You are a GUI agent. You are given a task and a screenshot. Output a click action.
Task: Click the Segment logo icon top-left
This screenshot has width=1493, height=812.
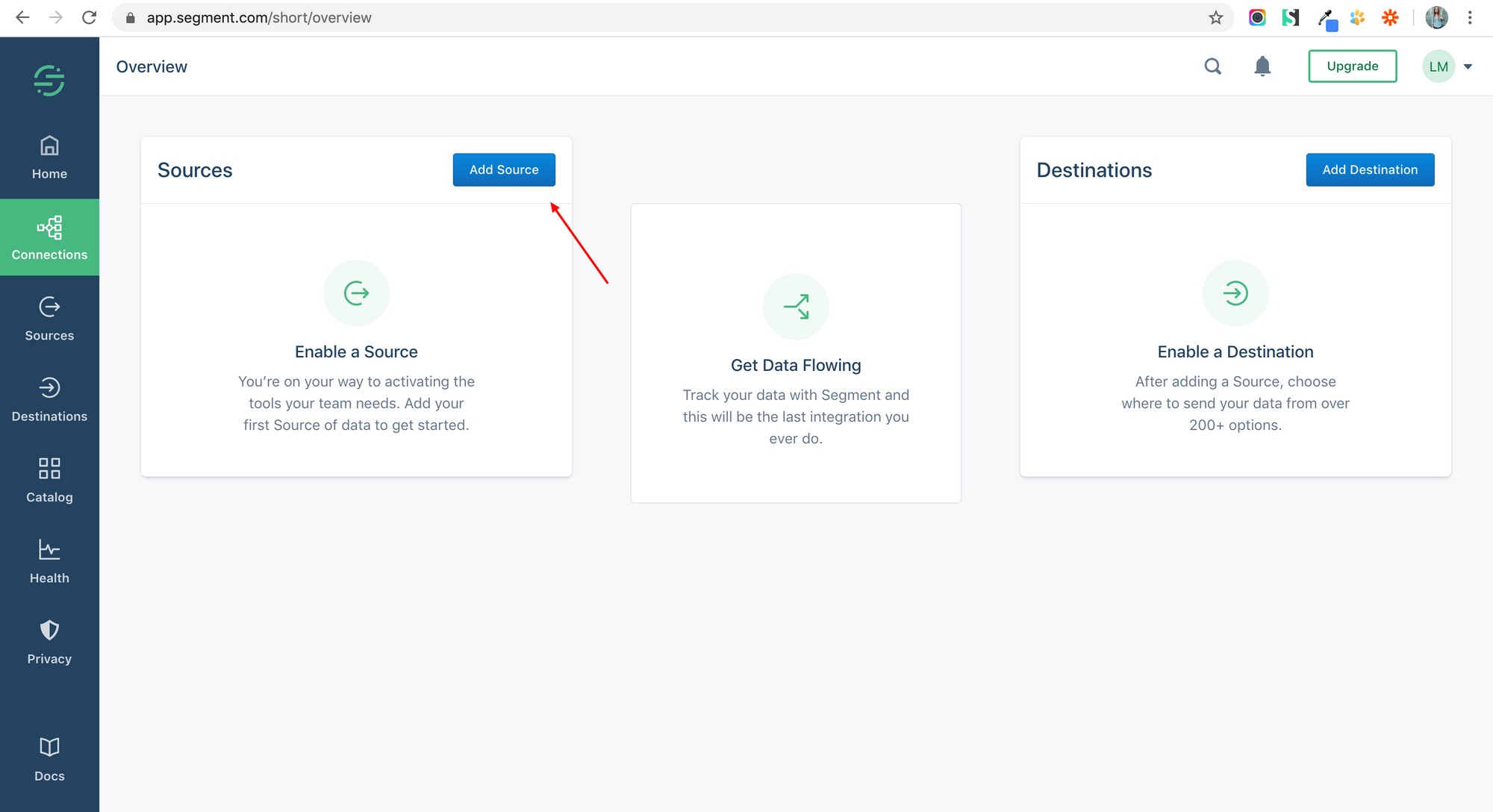pyautogui.click(x=49, y=81)
